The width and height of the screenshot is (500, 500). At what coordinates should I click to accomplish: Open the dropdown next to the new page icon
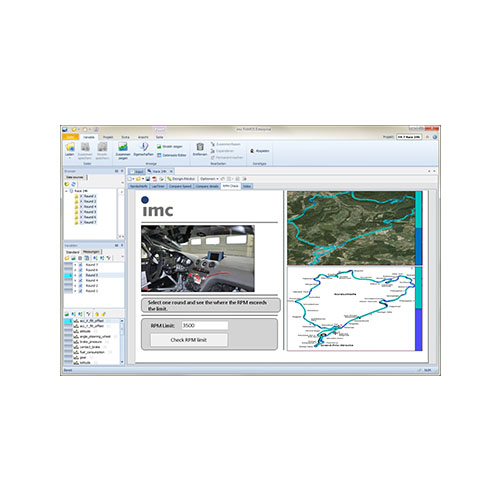pyautogui.click(x=133, y=179)
